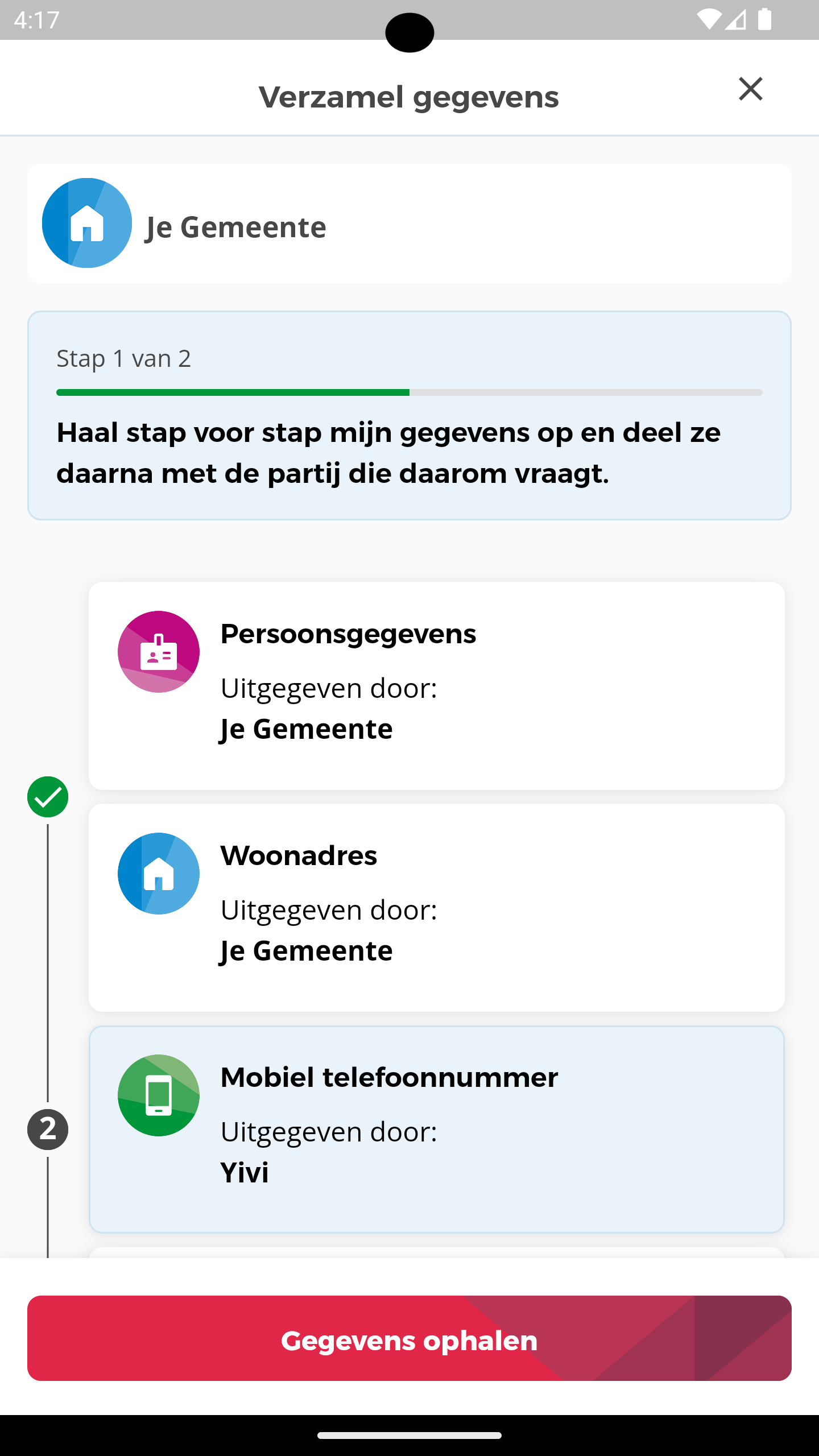Screen dimensions: 819x1456
Task: Close the Verzamel gegevens screen
Action: click(750, 89)
